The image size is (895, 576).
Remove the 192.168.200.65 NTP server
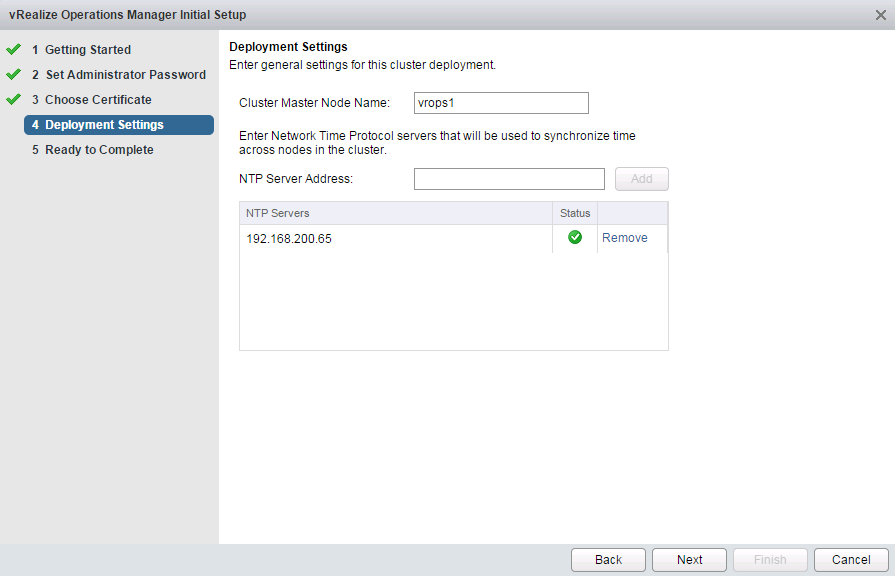pos(624,237)
